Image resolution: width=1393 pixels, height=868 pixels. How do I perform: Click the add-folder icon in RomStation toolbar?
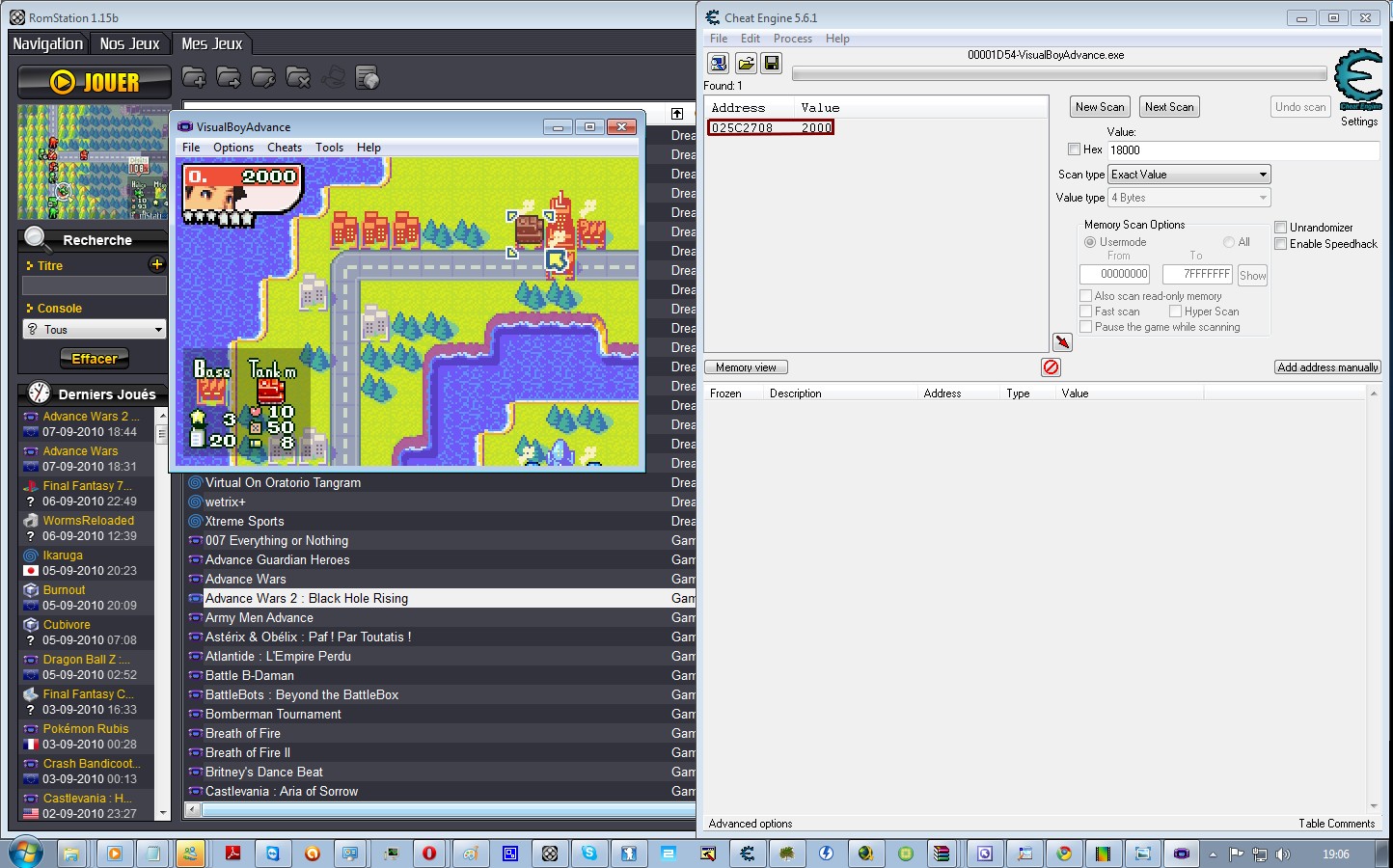pyautogui.click(x=194, y=77)
